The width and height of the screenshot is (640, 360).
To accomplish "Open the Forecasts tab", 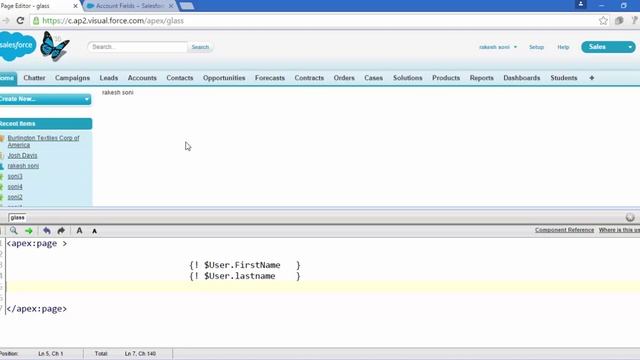I will coord(270,78).
